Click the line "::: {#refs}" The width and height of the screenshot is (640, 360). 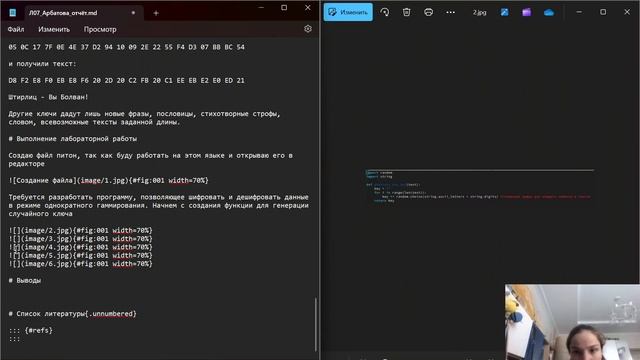pyautogui.click(x=31, y=331)
